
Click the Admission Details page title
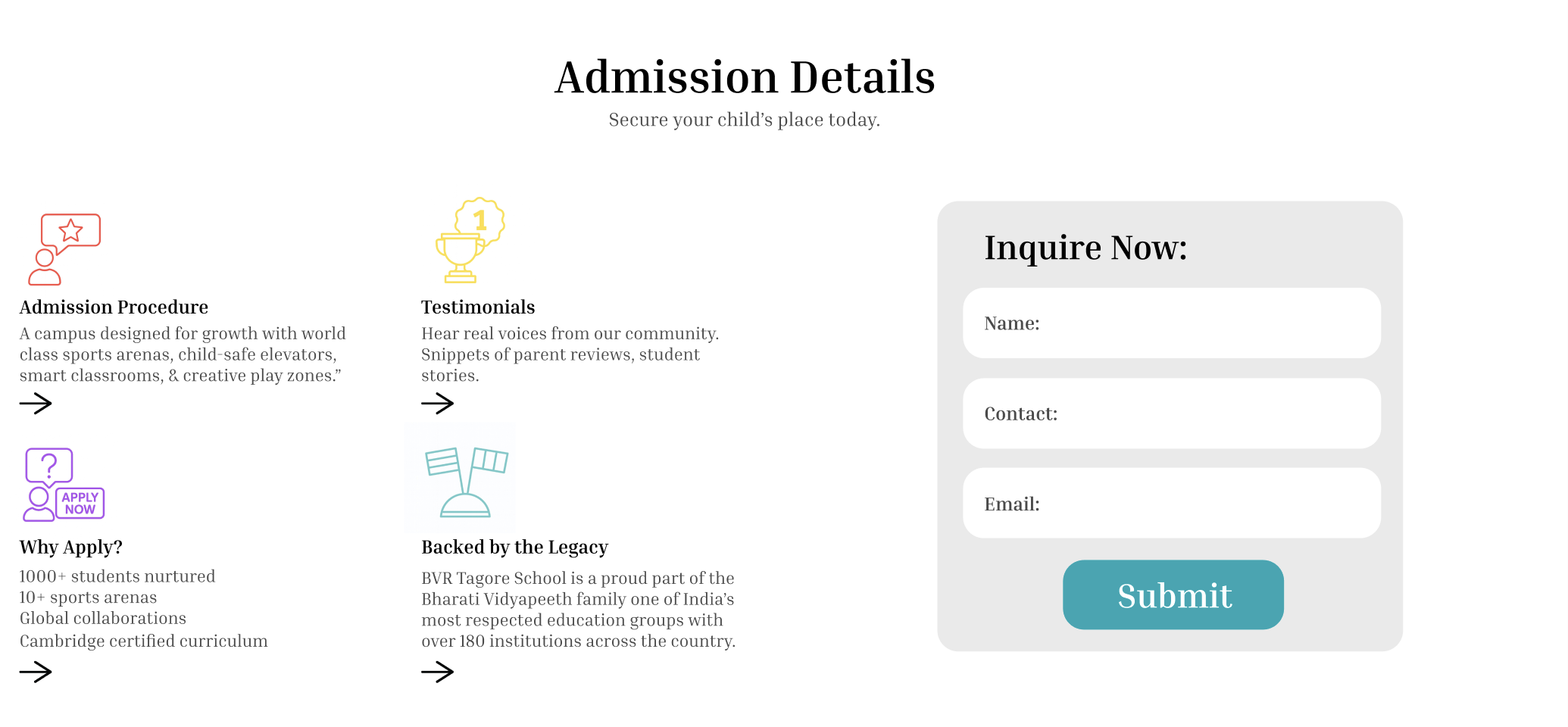tap(745, 77)
